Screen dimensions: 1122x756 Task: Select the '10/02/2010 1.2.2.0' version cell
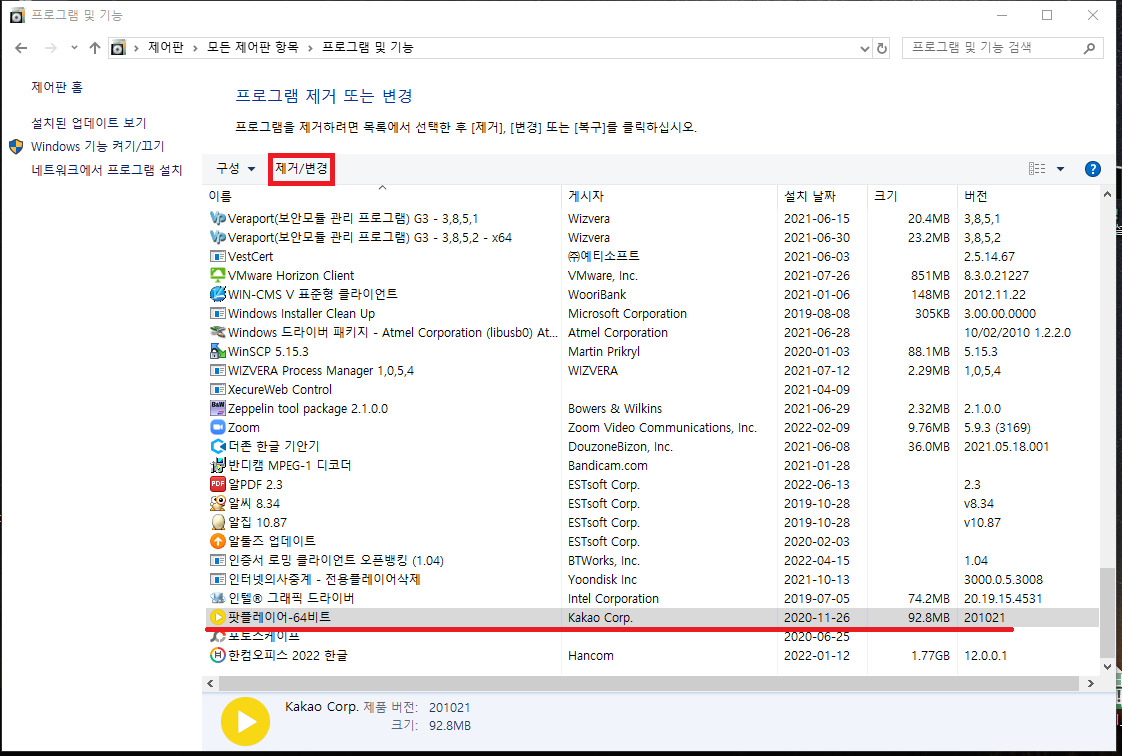(x=1017, y=333)
